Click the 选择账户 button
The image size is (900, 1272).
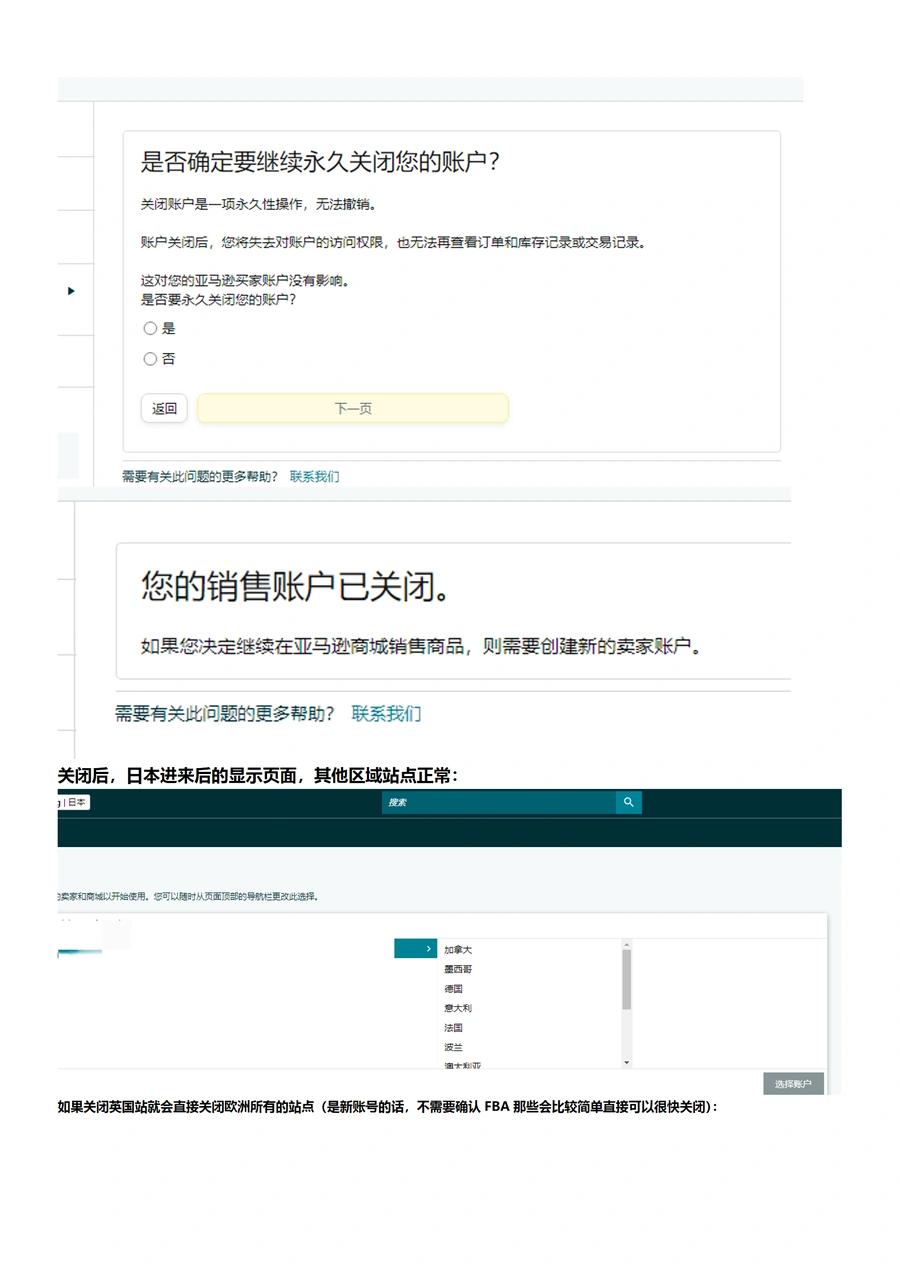[793, 1084]
